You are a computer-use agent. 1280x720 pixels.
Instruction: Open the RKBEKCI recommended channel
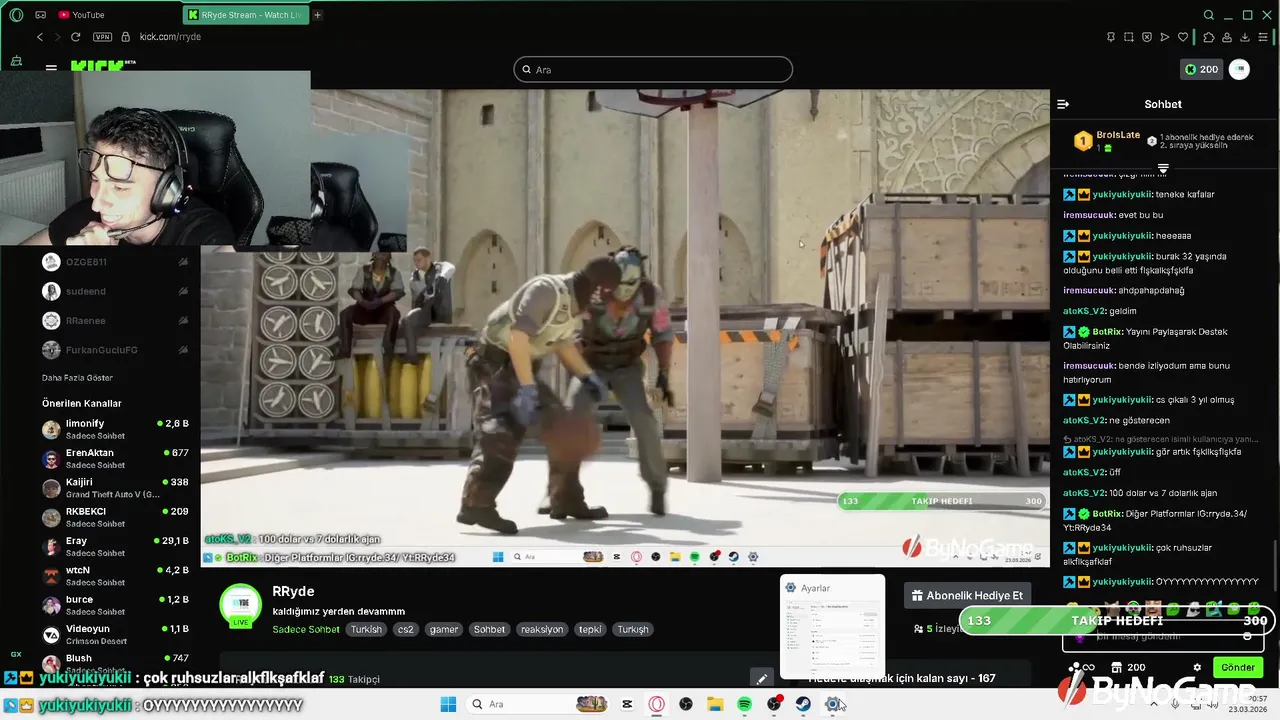pyautogui.click(x=115, y=517)
